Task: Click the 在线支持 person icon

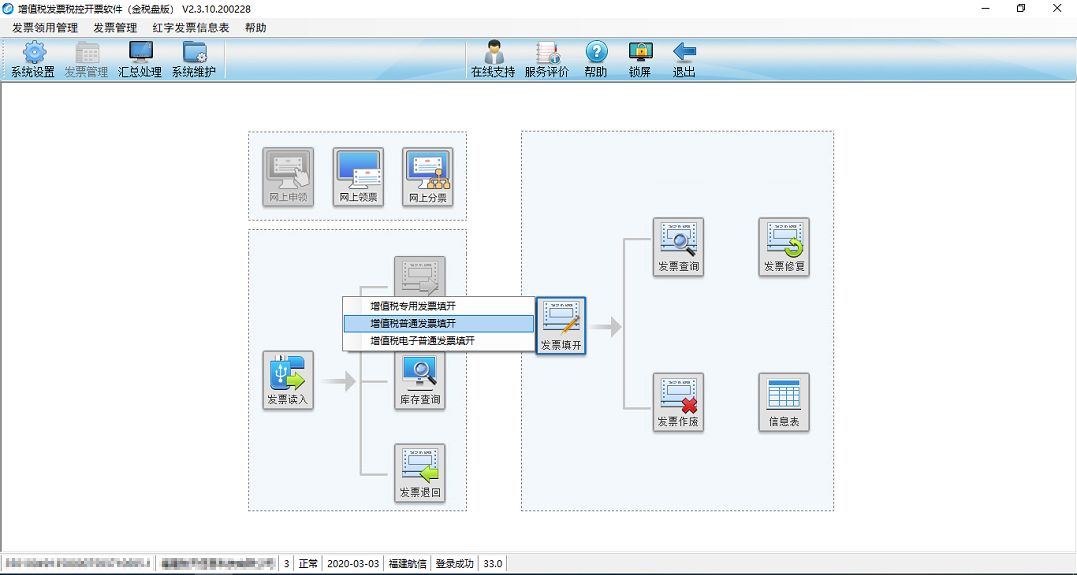Action: point(493,59)
